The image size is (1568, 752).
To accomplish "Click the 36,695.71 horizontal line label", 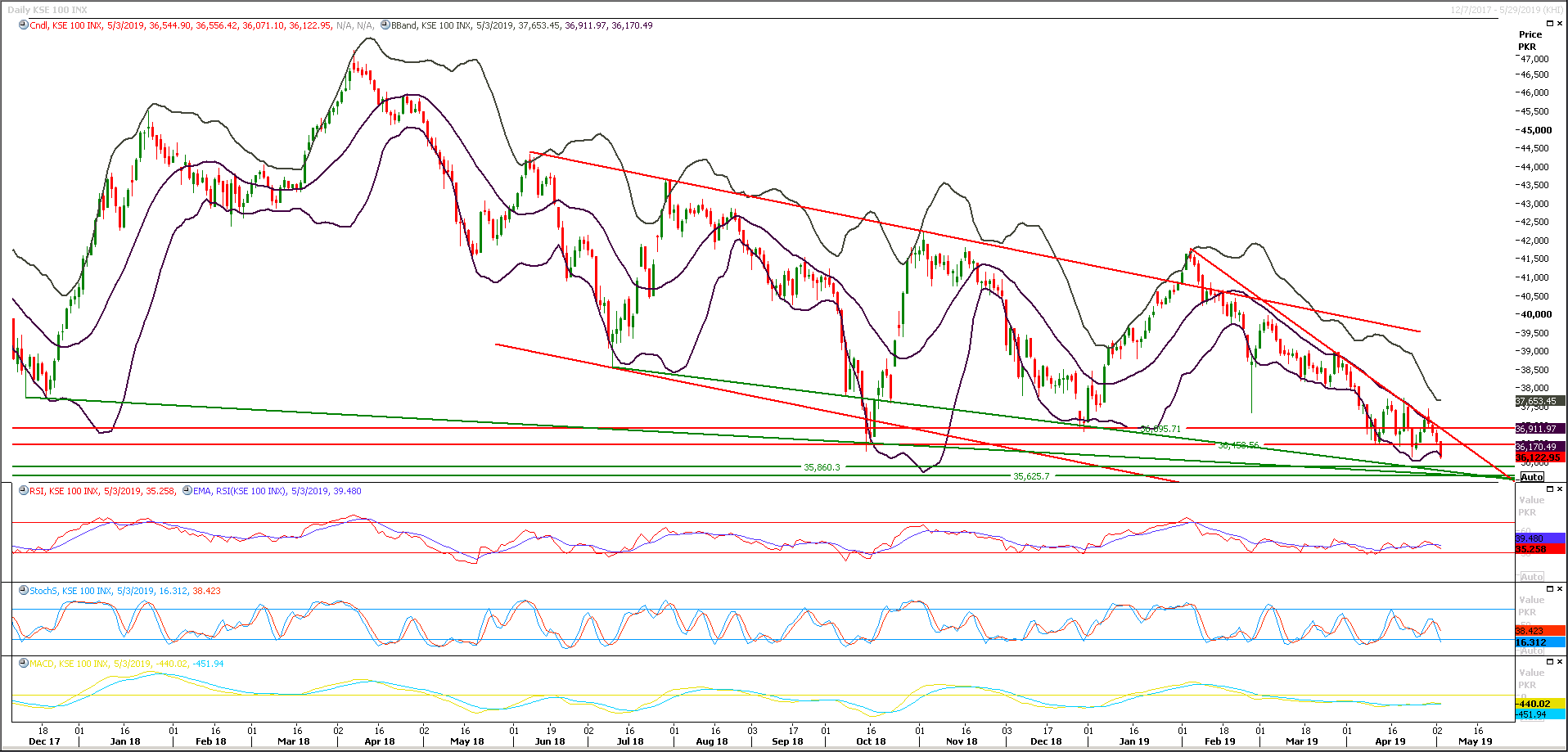I will [1161, 429].
